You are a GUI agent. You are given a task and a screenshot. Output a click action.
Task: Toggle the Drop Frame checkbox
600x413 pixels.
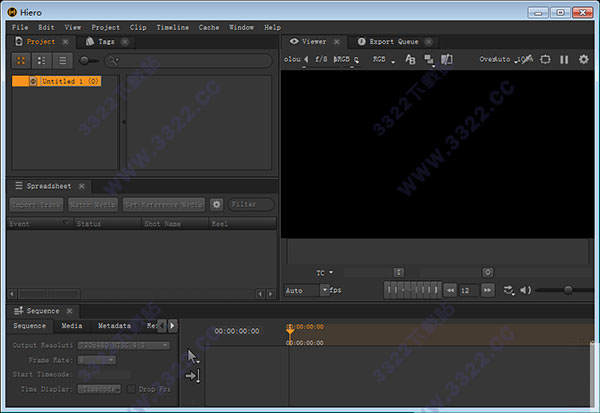point(131,389)
